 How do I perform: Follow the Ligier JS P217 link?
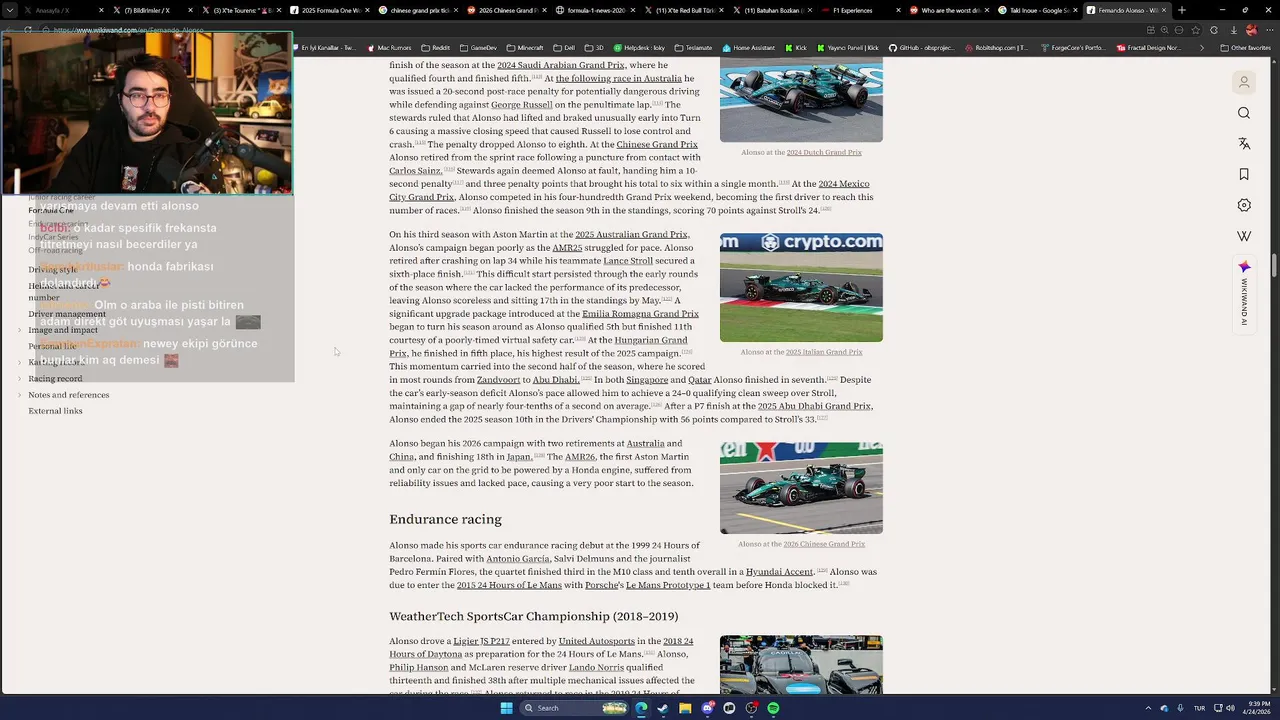coord(481,641)
